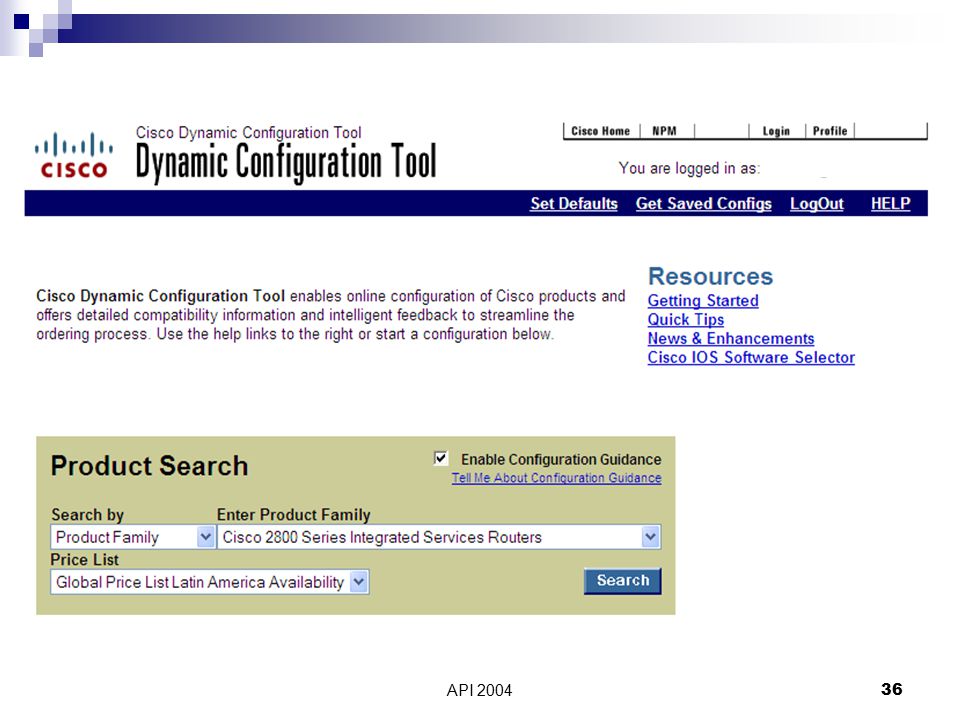Click the Search button

coord(623,580)
